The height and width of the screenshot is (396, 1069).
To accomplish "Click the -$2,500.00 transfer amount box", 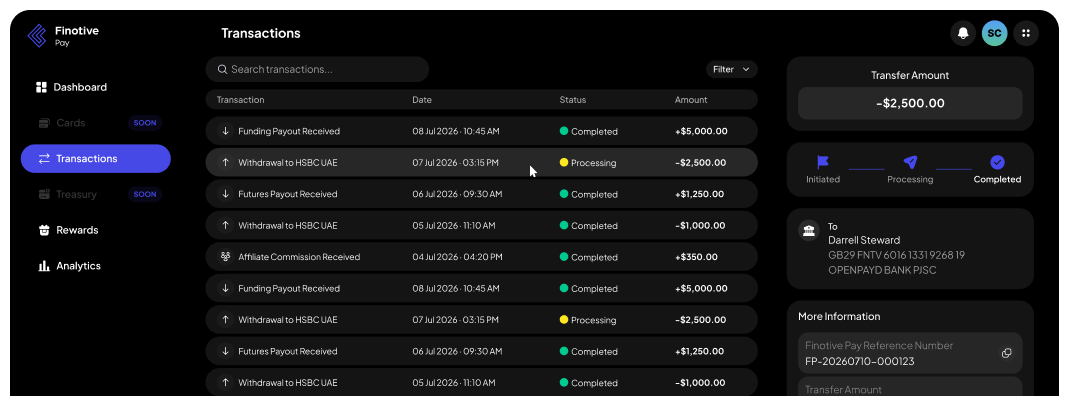I will pos(910,104).
